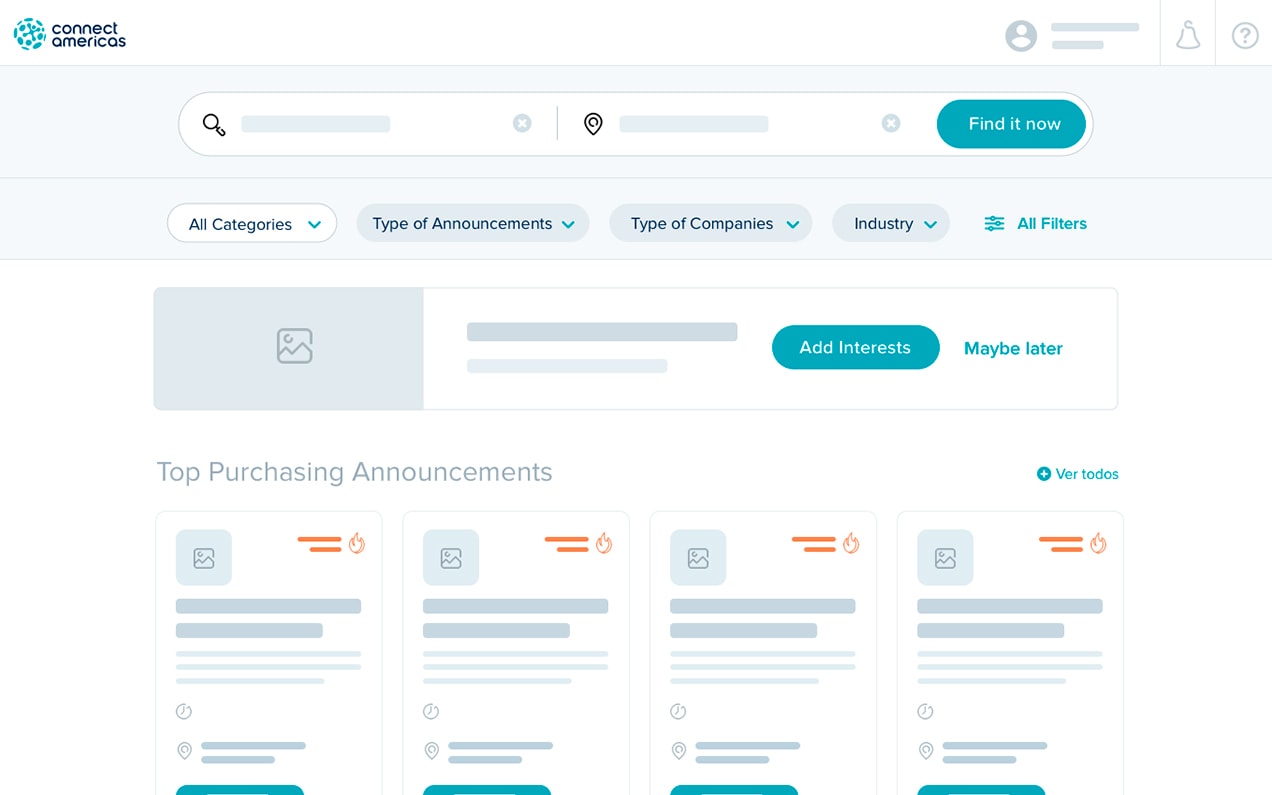This screenshot has width=1272, height=795.
Task: Click the help question mark icon
Action: [1244, 36]
